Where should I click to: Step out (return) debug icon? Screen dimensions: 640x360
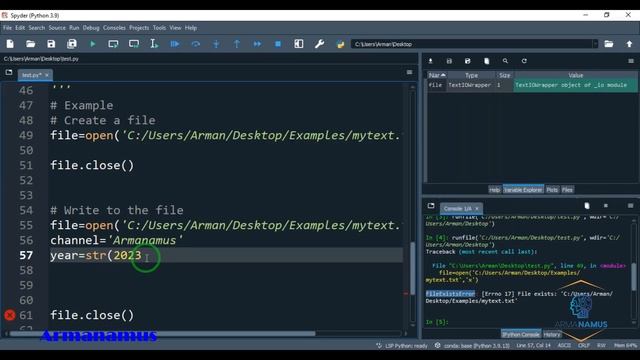click(237, 44)
